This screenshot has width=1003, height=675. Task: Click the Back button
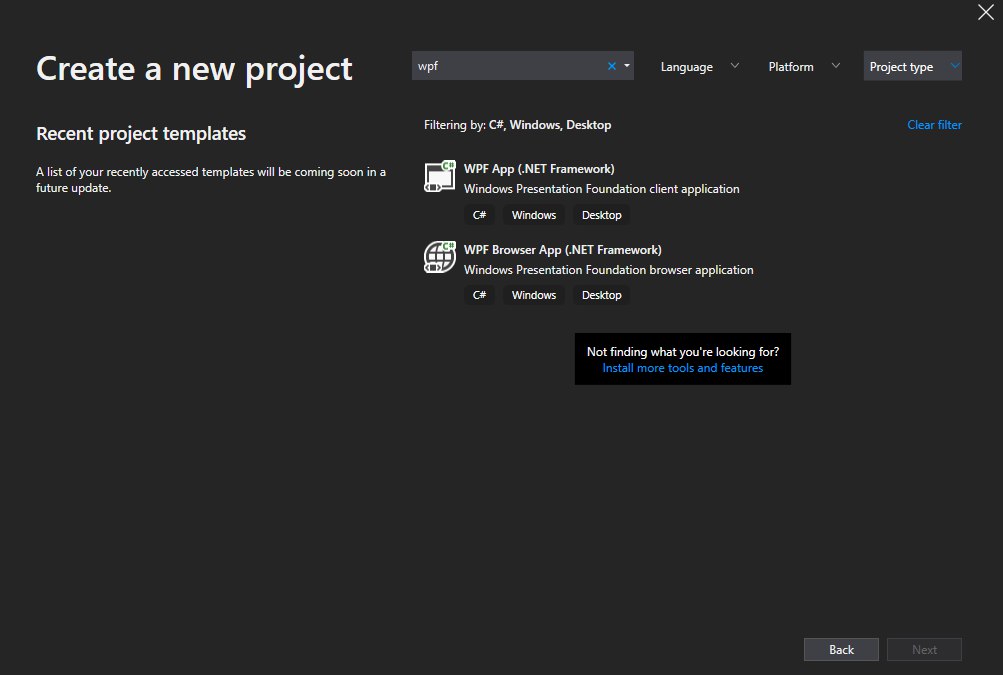pyautogui.click(x=841, y=649)
